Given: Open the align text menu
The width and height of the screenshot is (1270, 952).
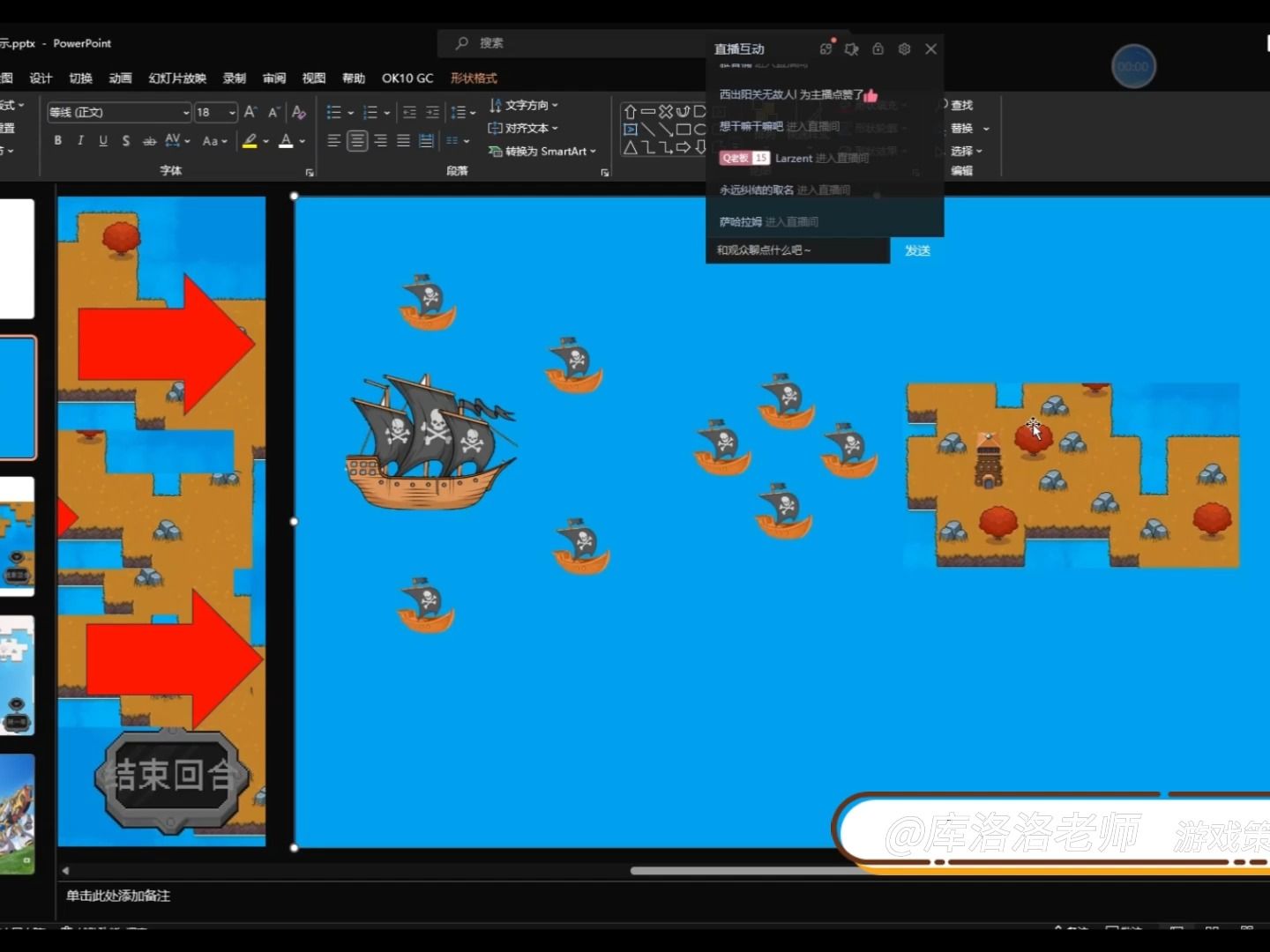Looking at the screenshot, I should tap(524, 128).
